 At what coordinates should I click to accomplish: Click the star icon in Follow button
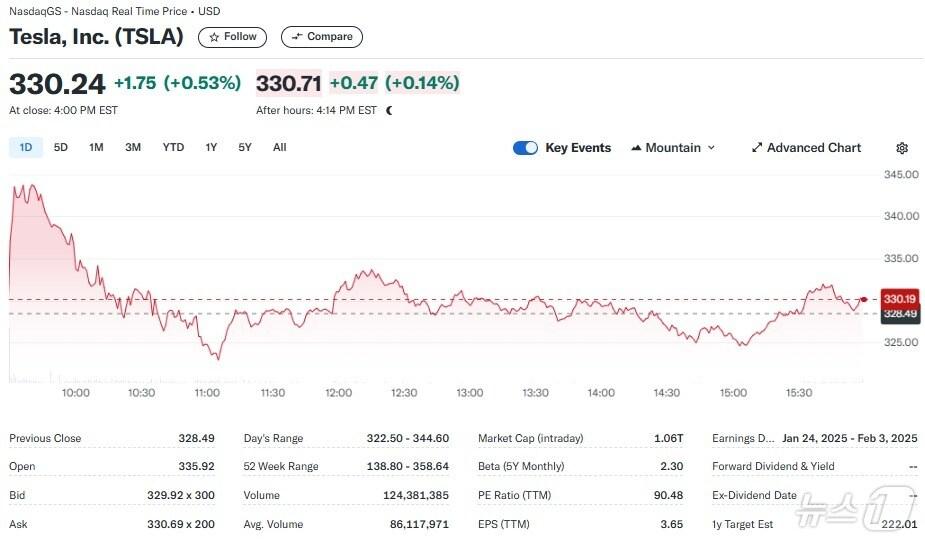[214, 37]
